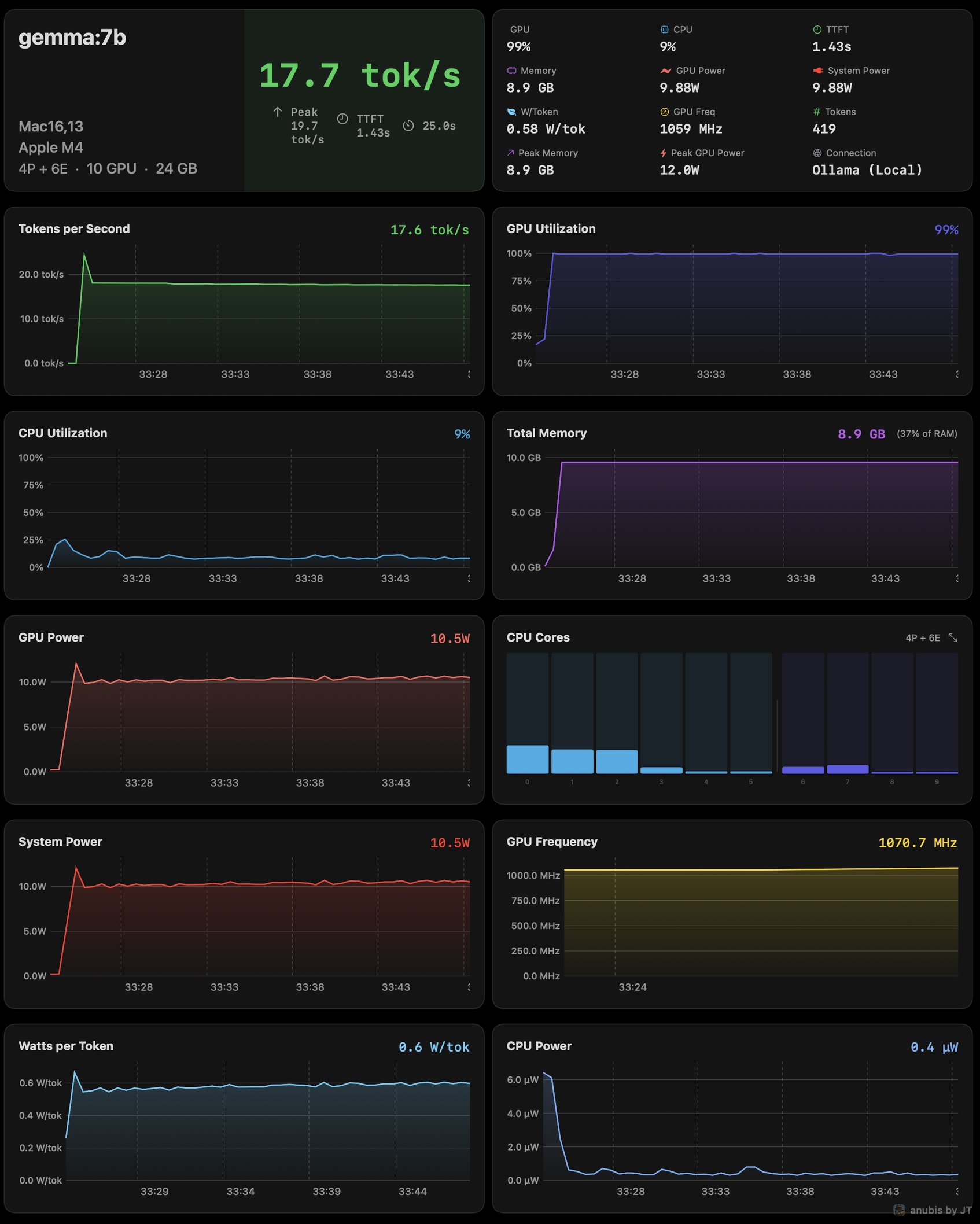Viewport: 980px width, 1224px height.
Task: Click the System Power plug icon
Action: [x=818, y=71]
